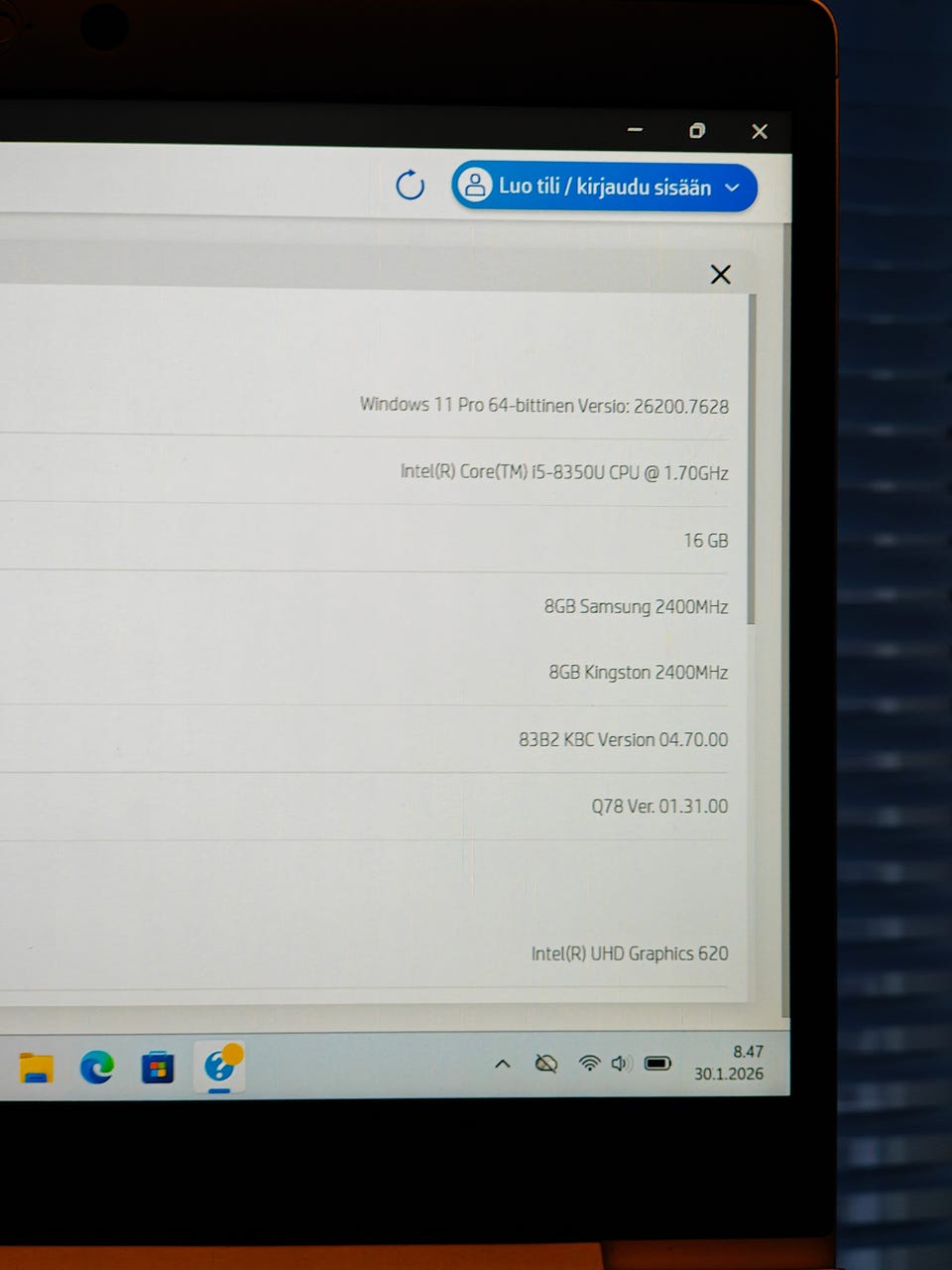Viewport: 952px width, 1270px height.
Task: Expand the chevron on the sign-in button
Action: click(733, 188)
